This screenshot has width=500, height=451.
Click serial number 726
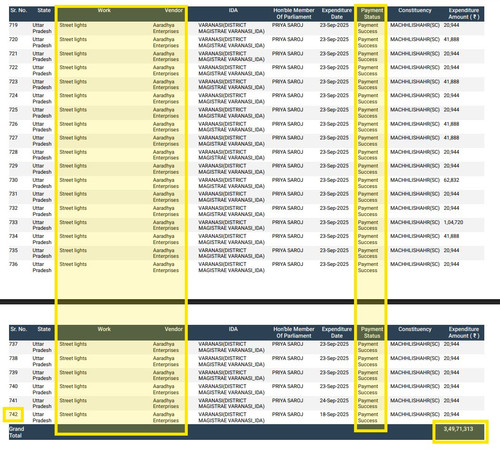pos(14,124)
